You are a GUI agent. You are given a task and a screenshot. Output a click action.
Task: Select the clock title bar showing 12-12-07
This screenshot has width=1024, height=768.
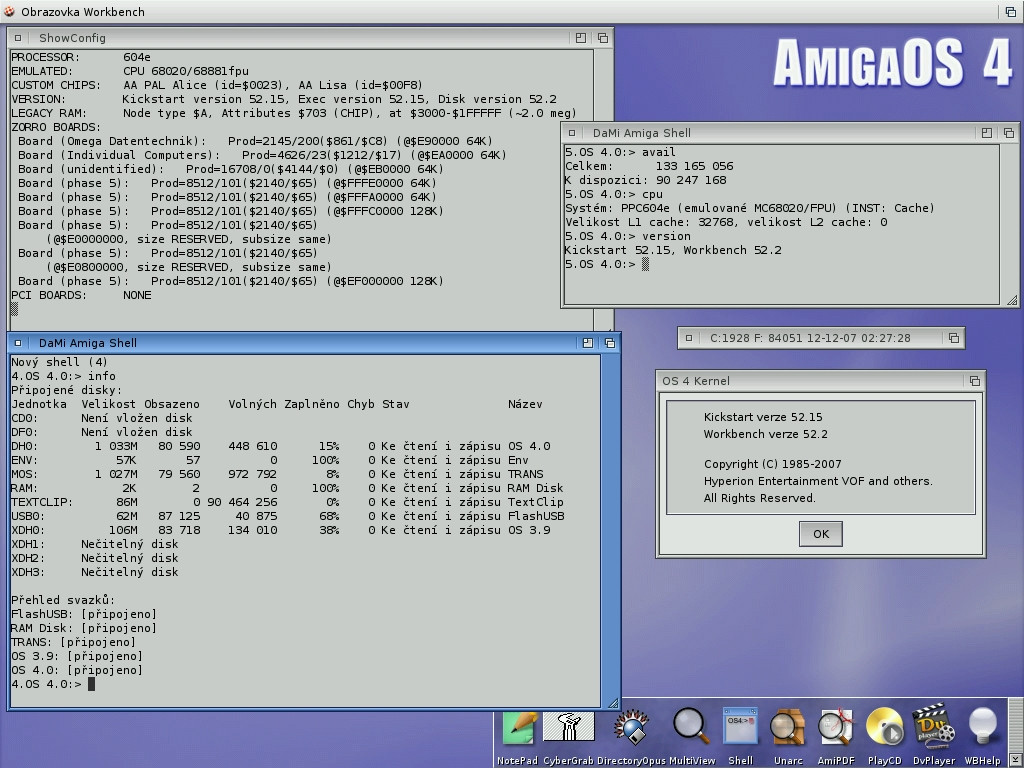point(810,338)
